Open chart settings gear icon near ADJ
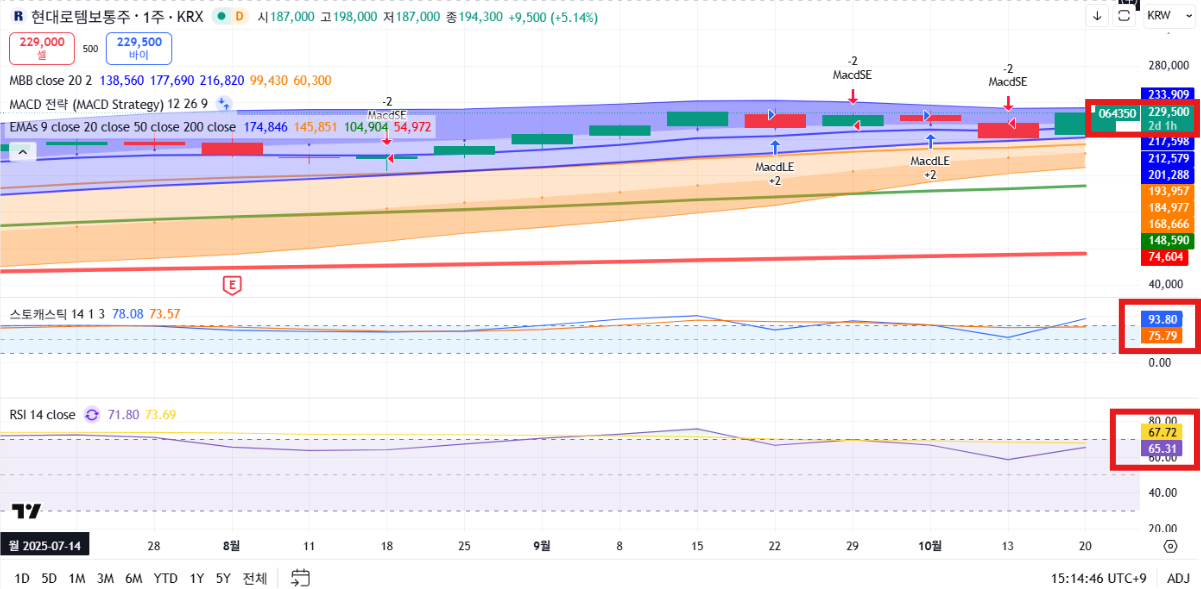Viewport: 1201px width, 589px height. pos(1170,546)
